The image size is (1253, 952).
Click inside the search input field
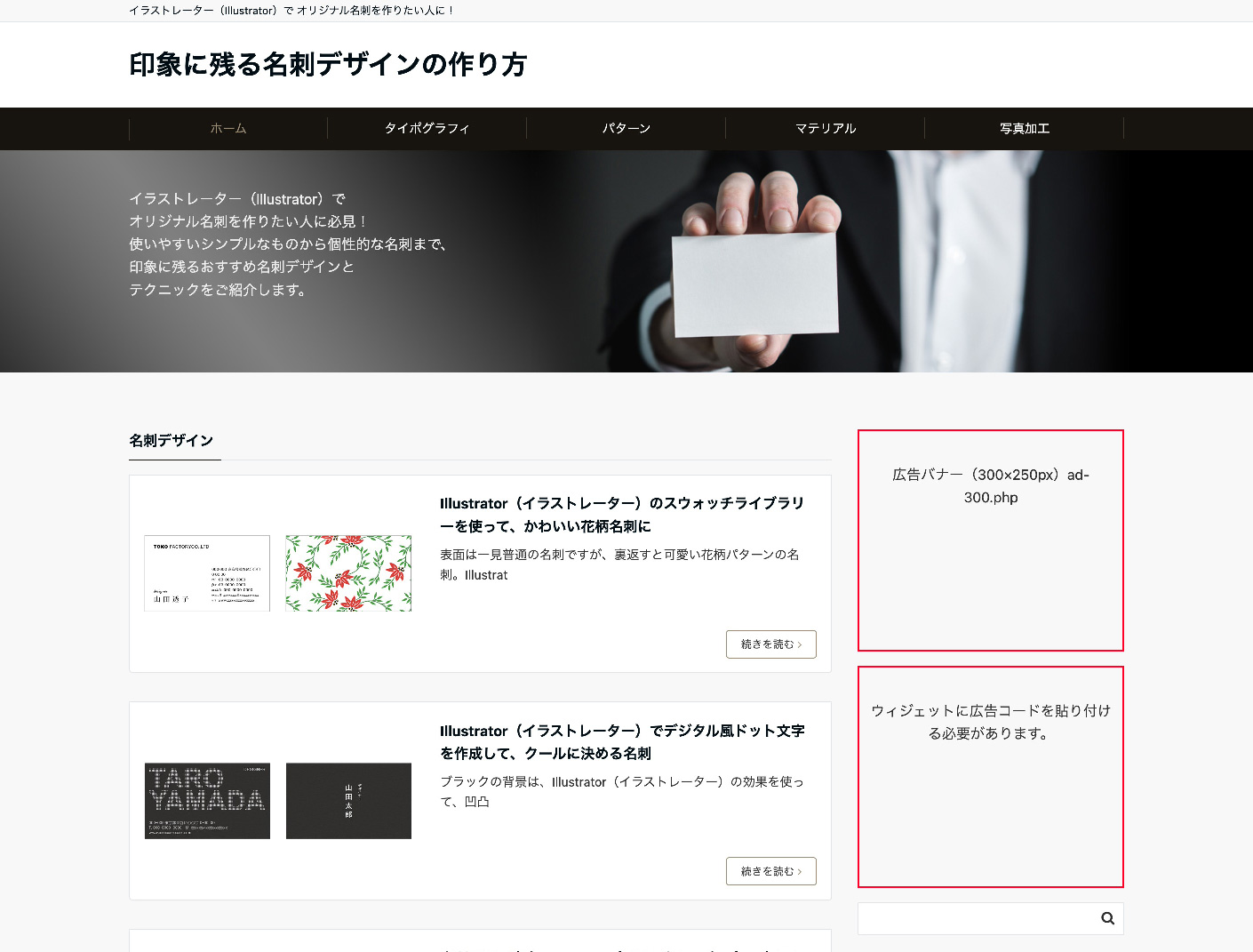[x=969, y=918]
